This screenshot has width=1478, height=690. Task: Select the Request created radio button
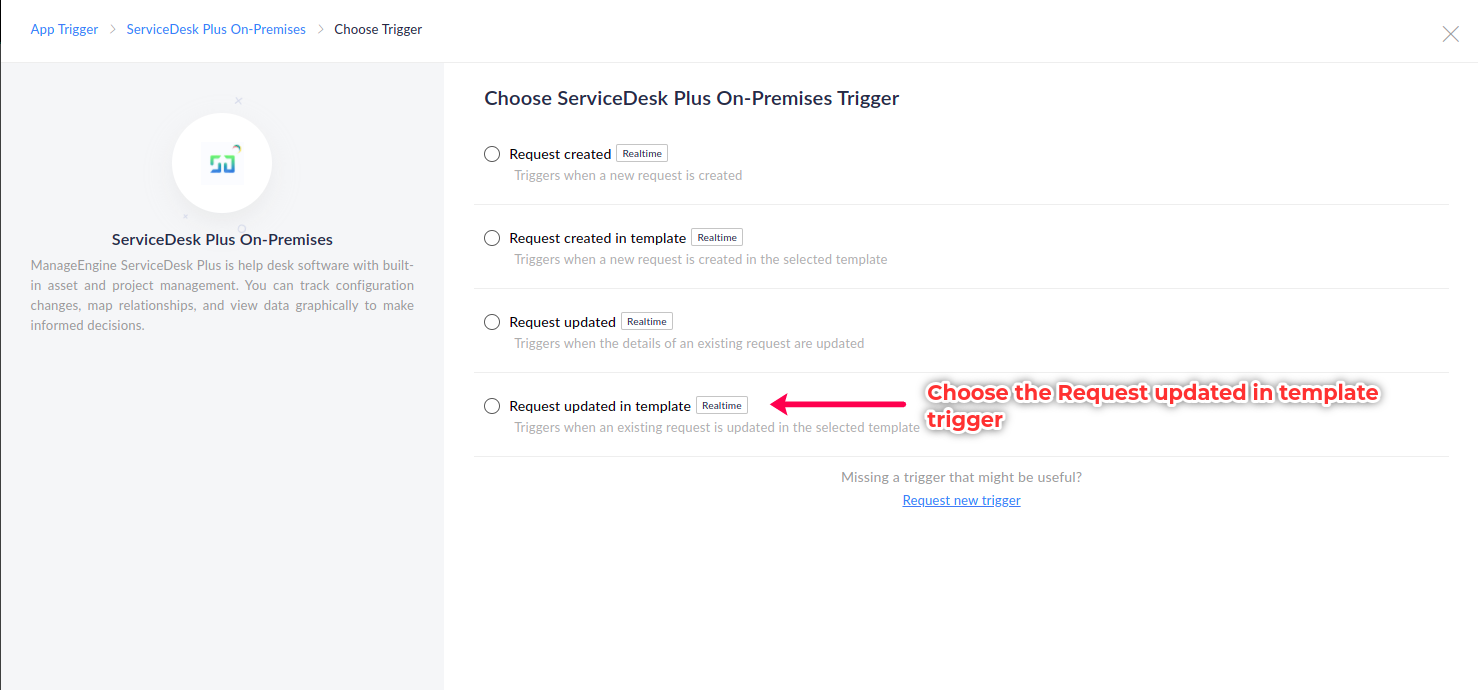click(x=492, y=154)
